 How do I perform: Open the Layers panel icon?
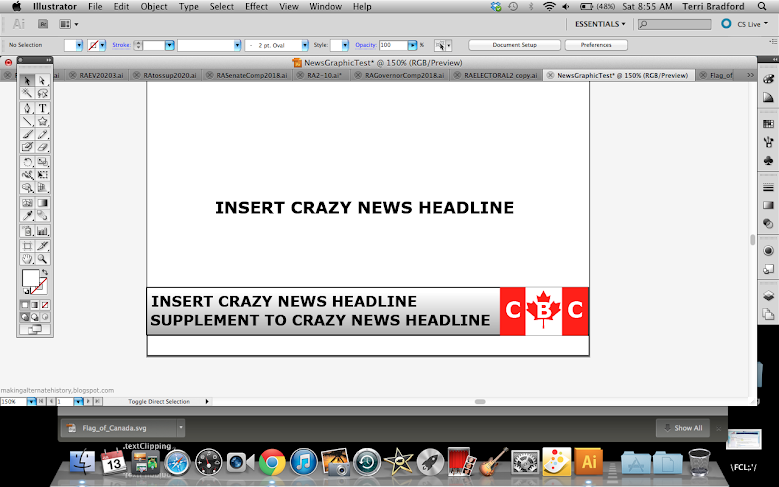click(768, 295)
